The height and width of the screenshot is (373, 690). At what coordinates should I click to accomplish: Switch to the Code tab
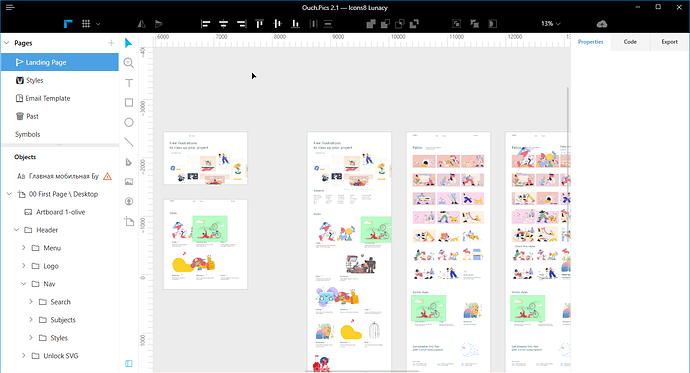[630, 42]
